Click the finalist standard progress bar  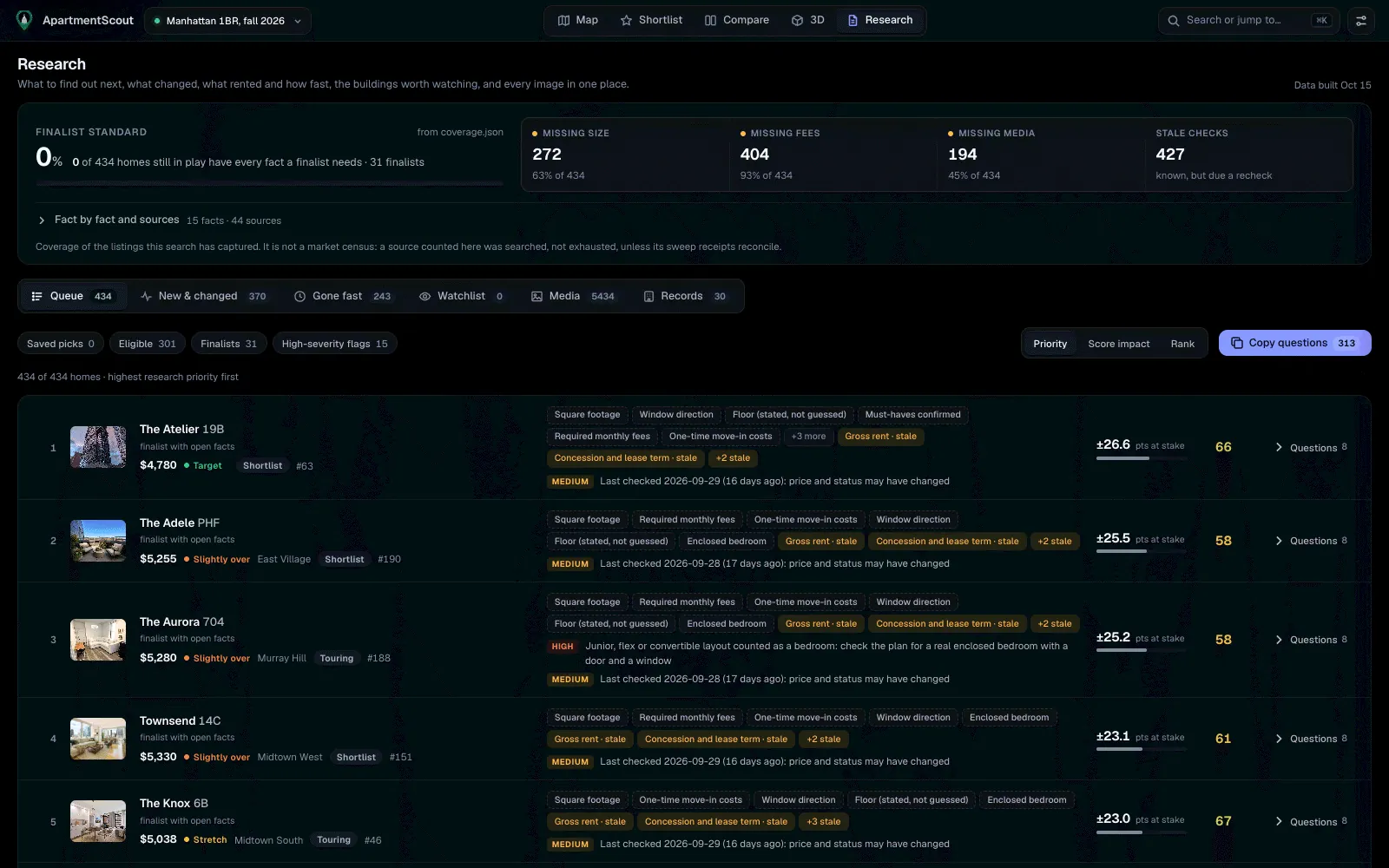point(269,183)
